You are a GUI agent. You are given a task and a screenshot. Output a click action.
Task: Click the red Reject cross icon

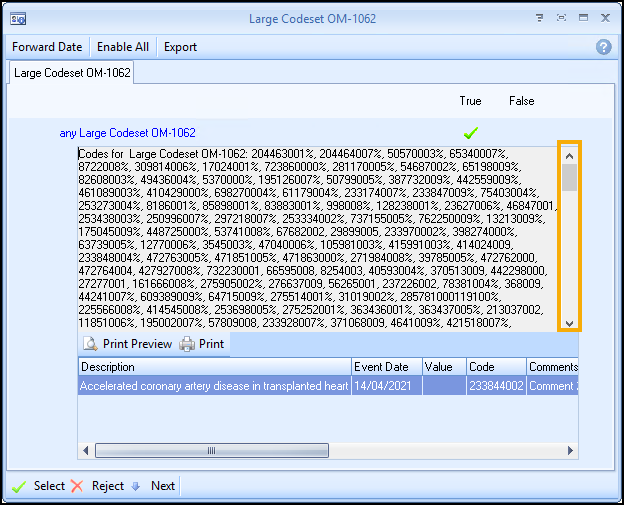click(x=76, y=486)
